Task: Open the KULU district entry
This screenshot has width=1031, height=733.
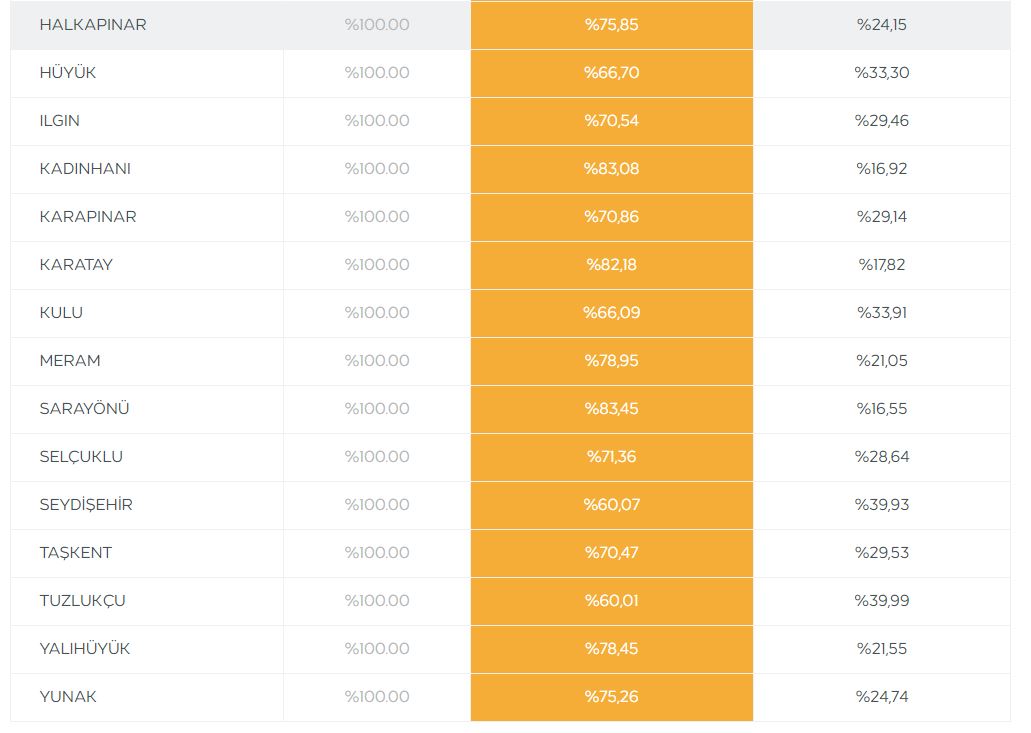Action: click(61, 313)
